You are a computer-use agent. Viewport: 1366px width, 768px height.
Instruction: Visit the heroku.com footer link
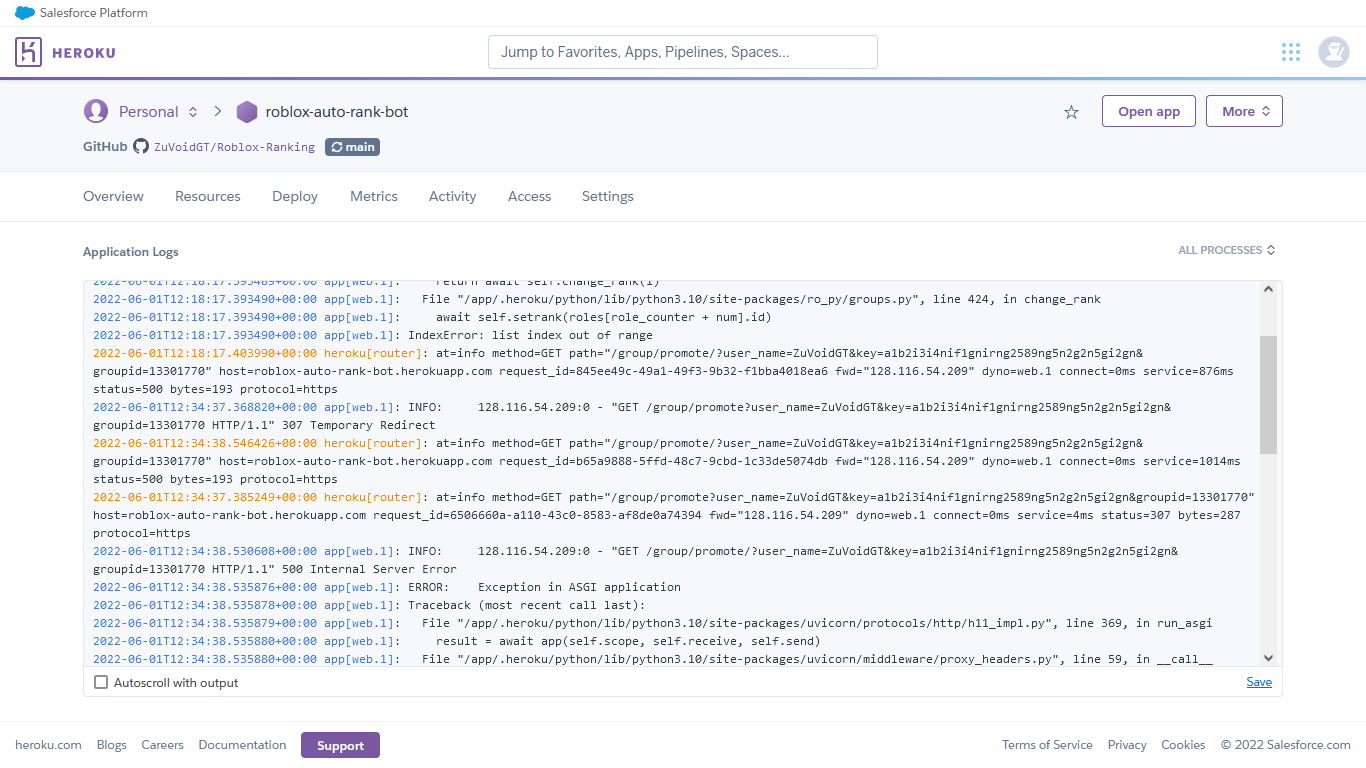pos(48,745)
